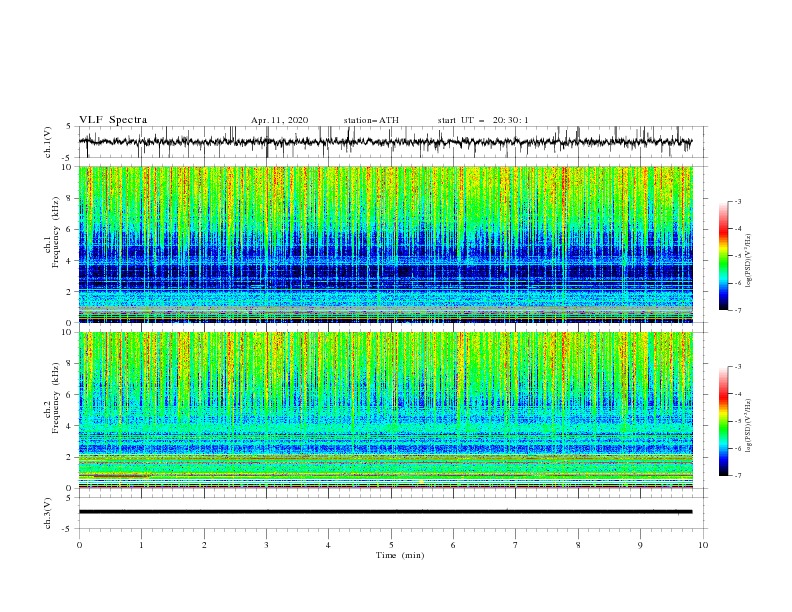Click the -7 tick on upper colorbar
The width and height of the screenshot is (792, 612).
click(x=738, y=311)
